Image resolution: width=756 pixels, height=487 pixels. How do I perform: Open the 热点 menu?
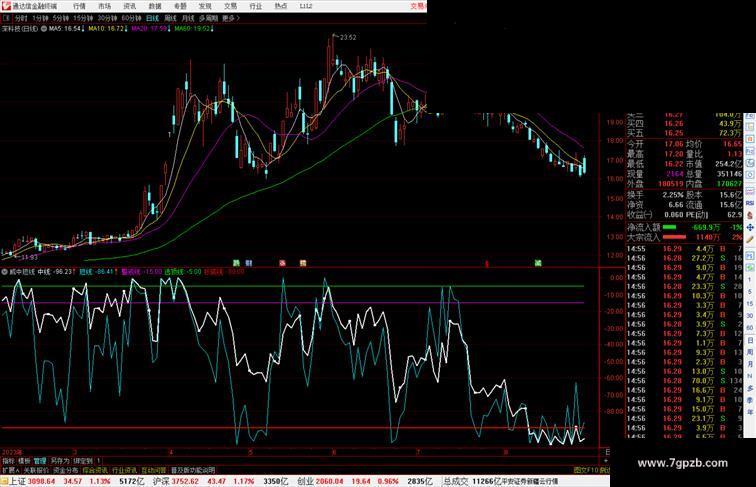click(x=280, y=6)
